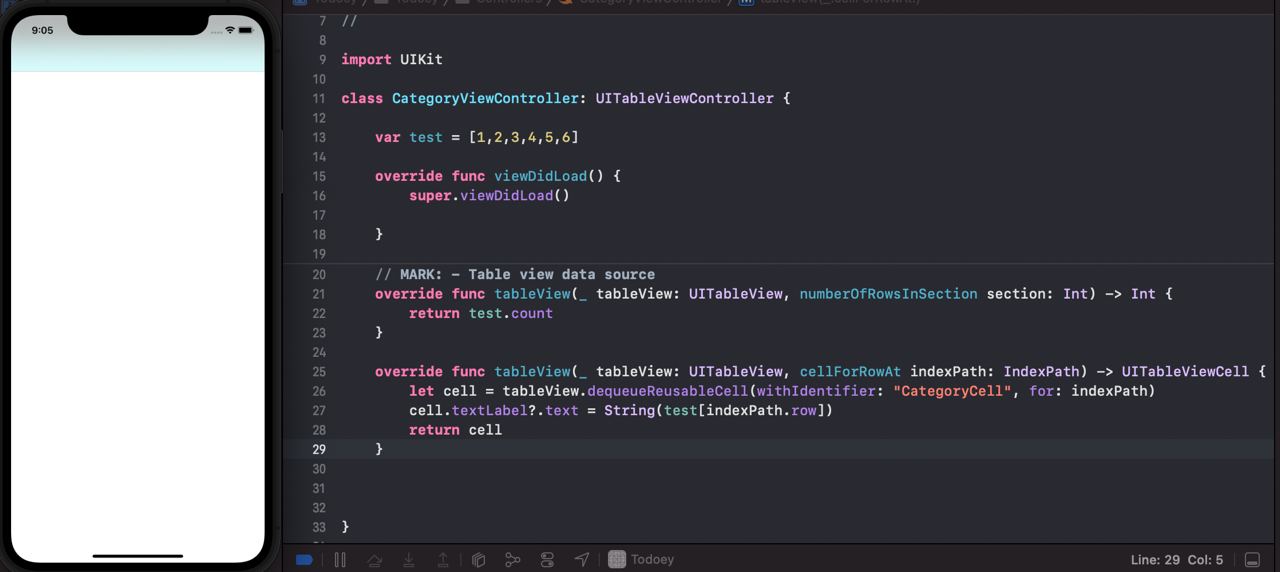Click String(test[indexPath.row]) expression
Screen dimensions: 1280x572
(718, 410)
